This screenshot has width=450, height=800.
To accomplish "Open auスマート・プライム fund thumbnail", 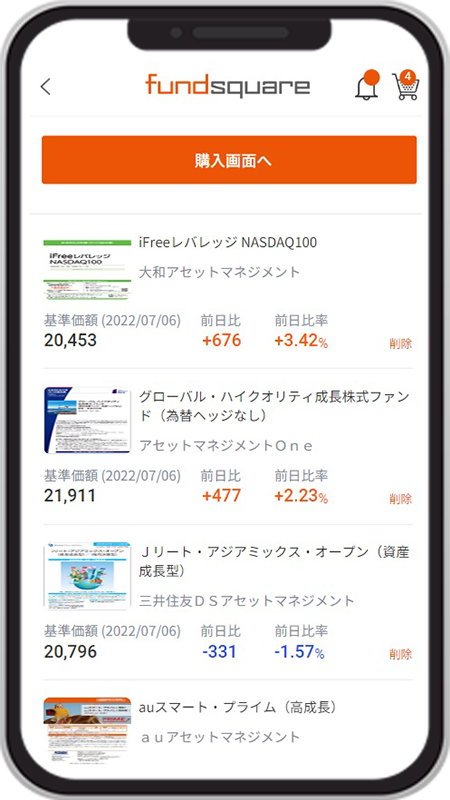I will pos(87,730).
